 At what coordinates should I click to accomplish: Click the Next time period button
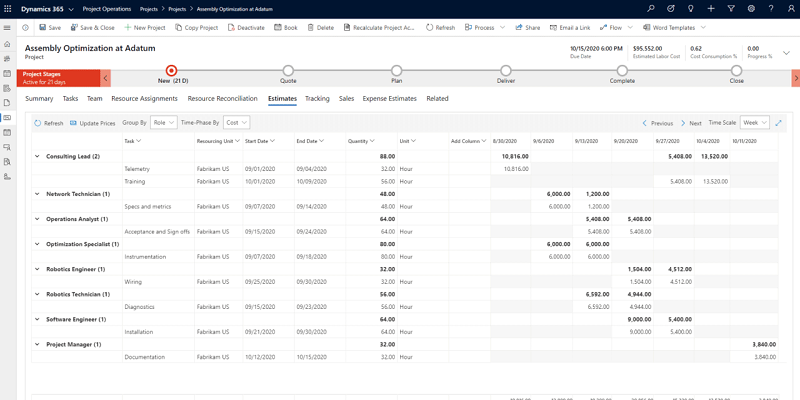[691, 123]
